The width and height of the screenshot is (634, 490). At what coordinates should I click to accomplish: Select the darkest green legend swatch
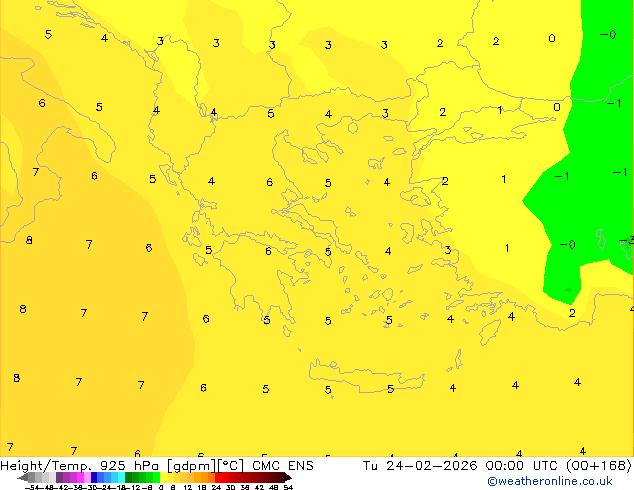tap(129, 477)
